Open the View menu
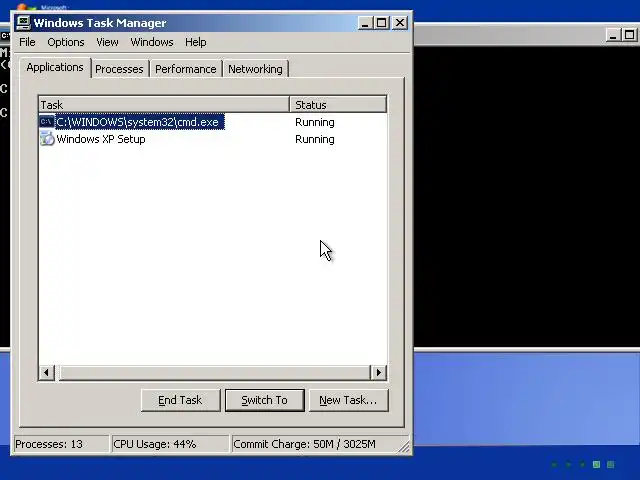Viewport: 640px width, 480px height. (107, 42)
